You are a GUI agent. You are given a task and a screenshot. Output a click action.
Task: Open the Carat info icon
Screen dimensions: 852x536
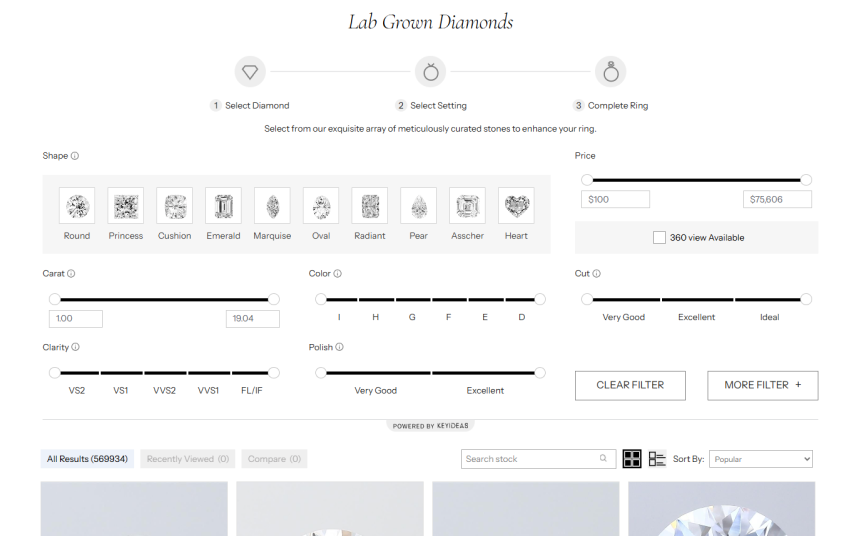click(71, 273)
